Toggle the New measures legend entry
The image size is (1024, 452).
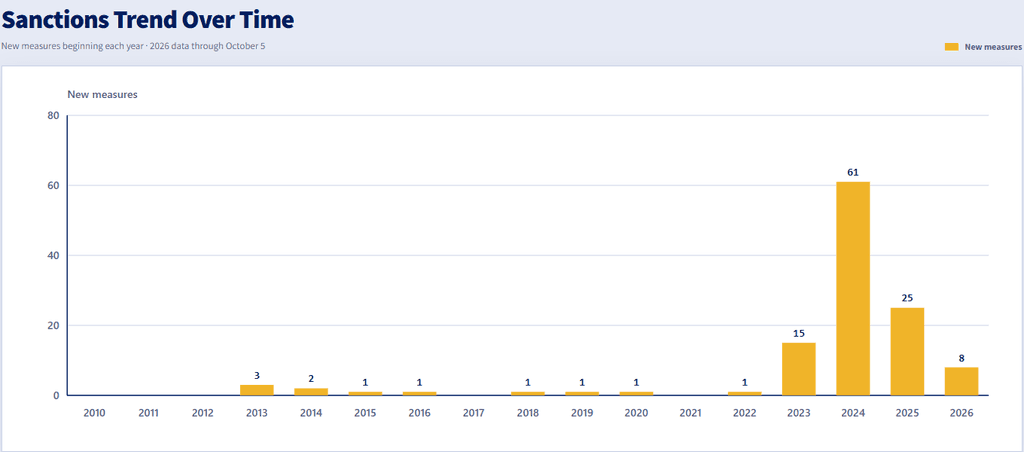[983, 47]
